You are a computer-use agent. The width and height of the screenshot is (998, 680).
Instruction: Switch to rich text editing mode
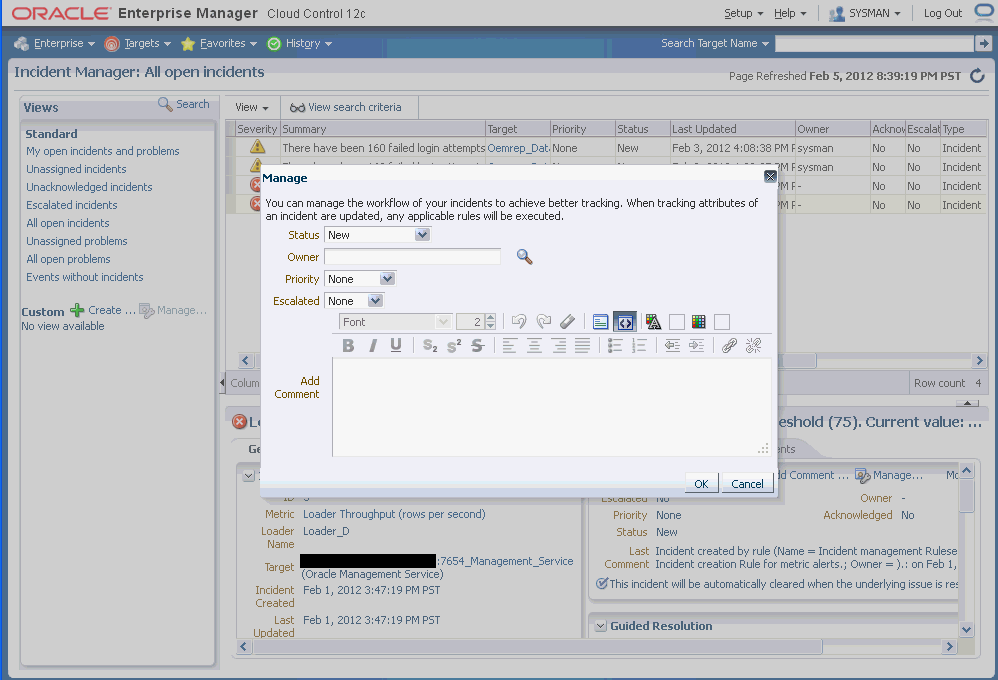click(600, 322)
